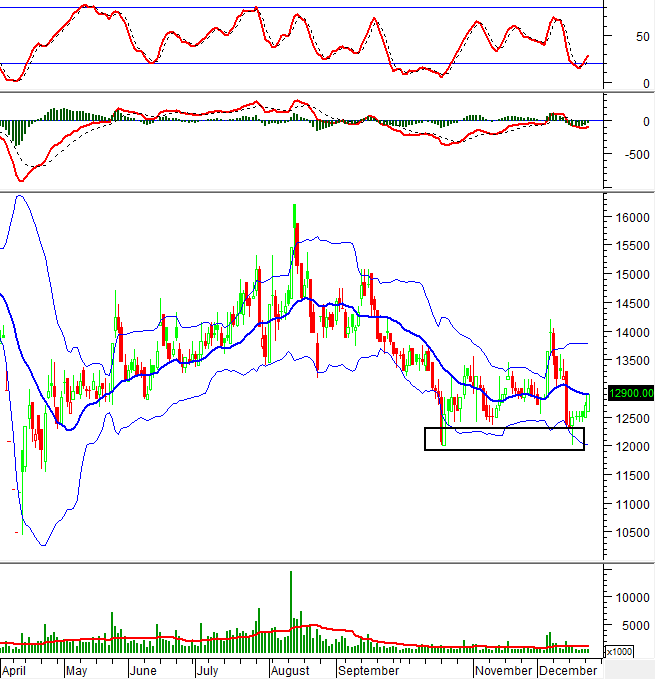Select the July month marker
The height and width of the screenshot is (679, 655).
pyautogui.click(x=207, y=670)
